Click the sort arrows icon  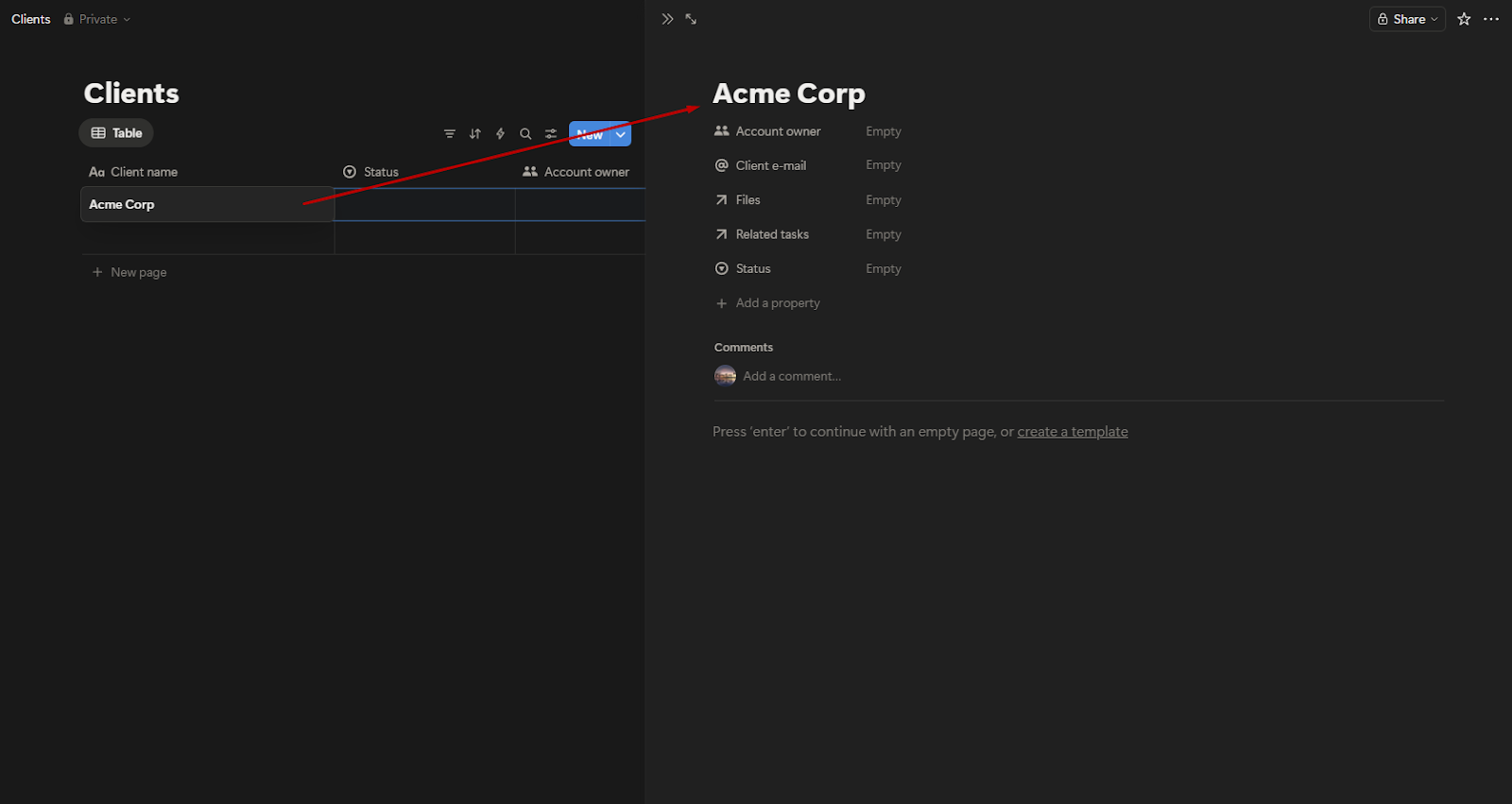475,134
